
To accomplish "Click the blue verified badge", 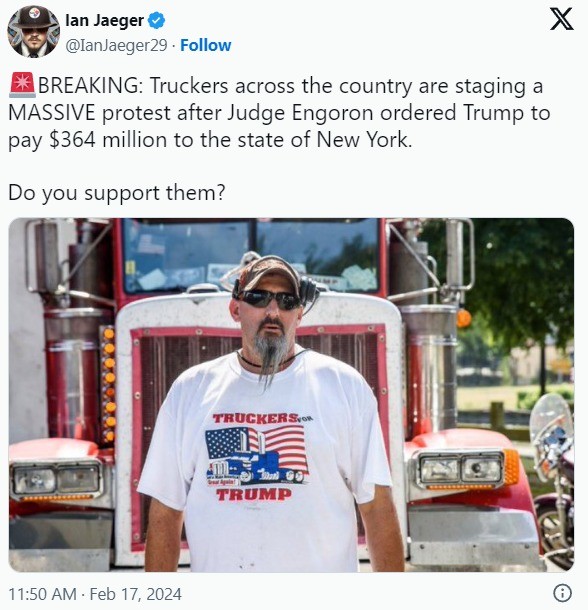I will pyautogui.click(x=157, y=20).
